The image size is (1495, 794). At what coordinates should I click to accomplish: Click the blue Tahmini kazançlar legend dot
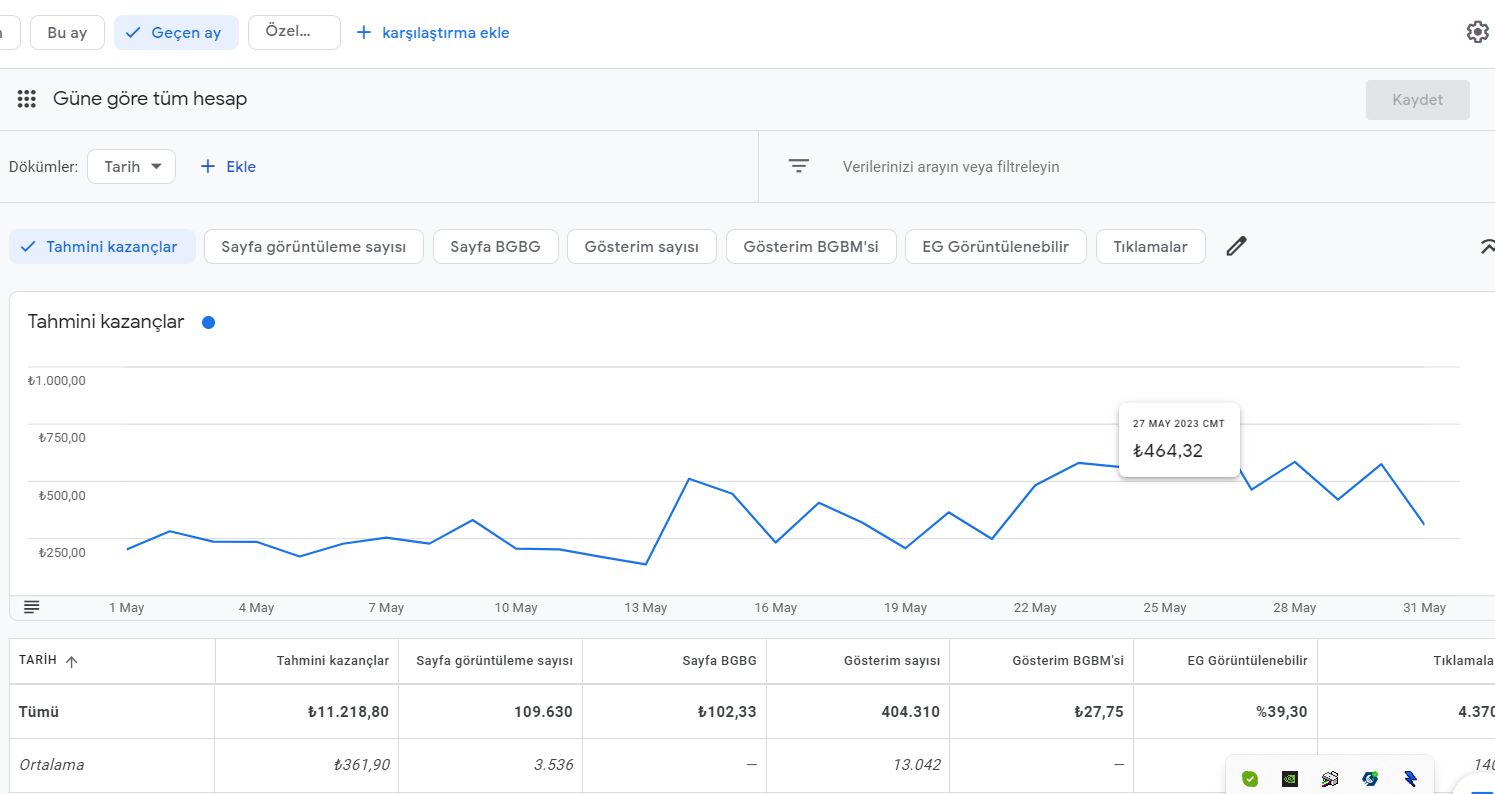208,322
